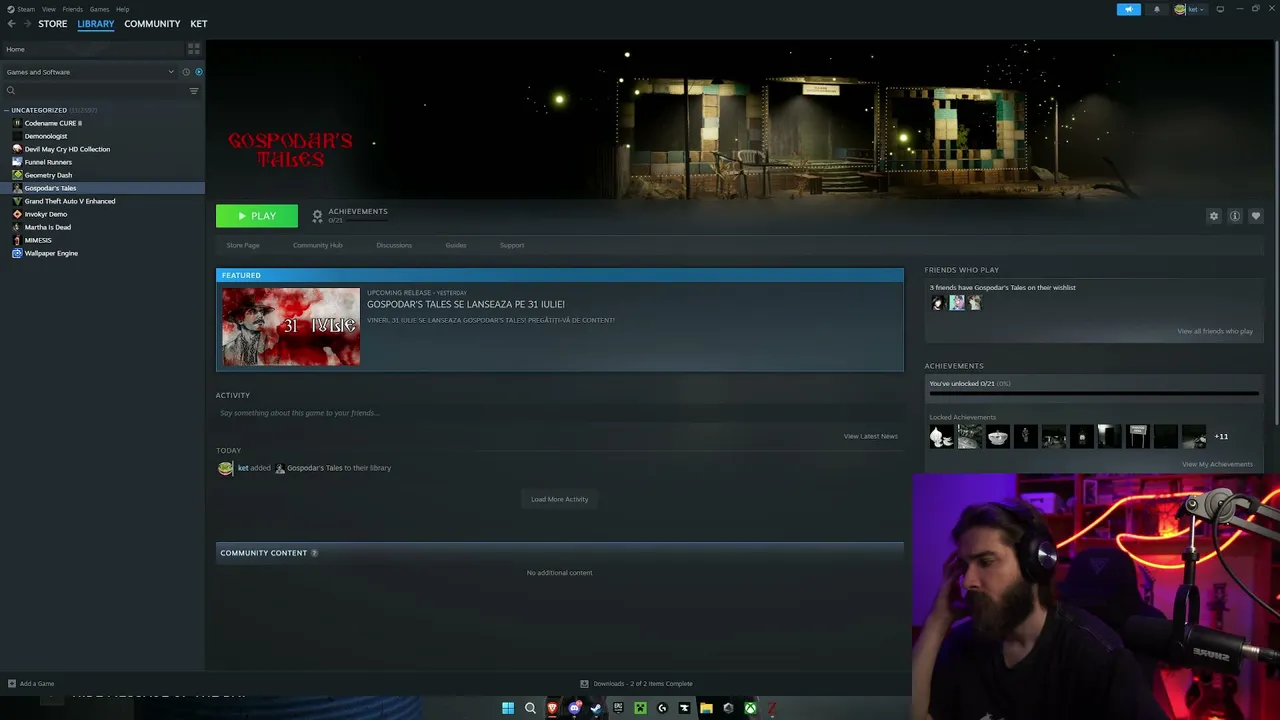Open Epic Games Launcher from taskbar

[618, 708]
